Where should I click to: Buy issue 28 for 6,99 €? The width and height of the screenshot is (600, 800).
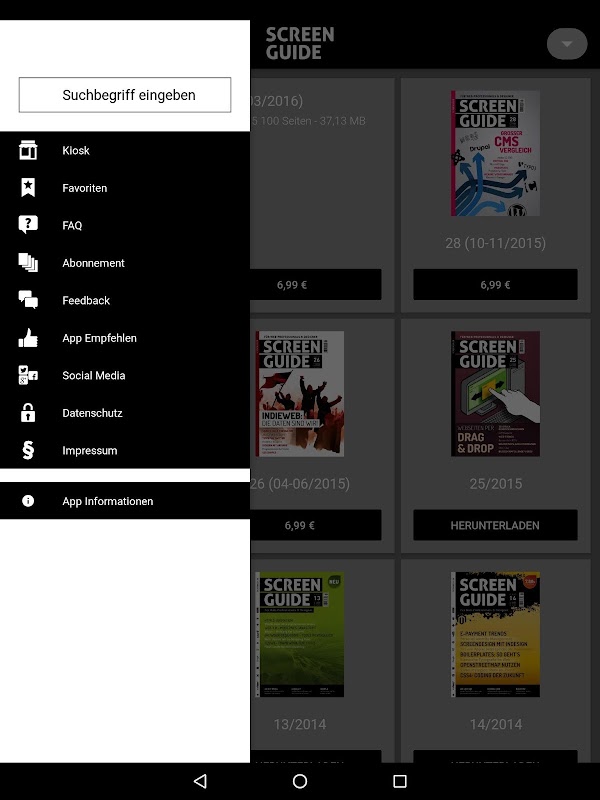click(x=495, y=285)
